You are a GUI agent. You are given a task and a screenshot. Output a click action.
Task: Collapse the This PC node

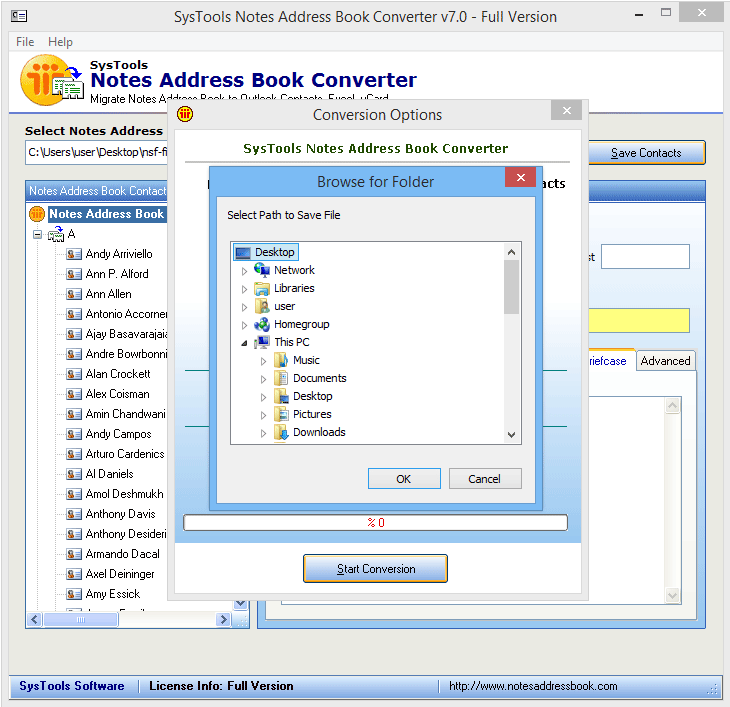(244, 343)
